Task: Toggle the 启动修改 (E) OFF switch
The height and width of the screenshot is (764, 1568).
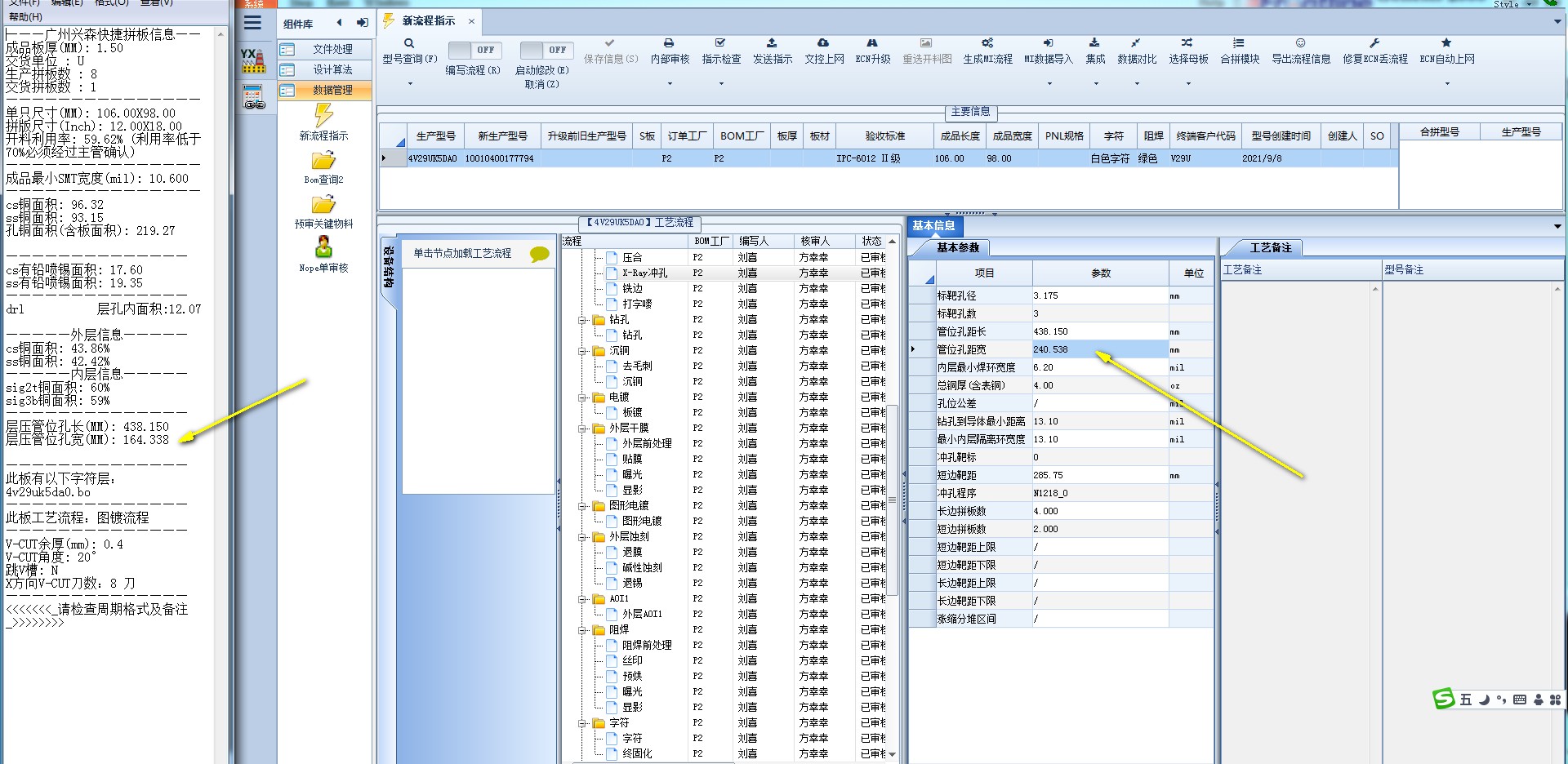Action: 546,50
